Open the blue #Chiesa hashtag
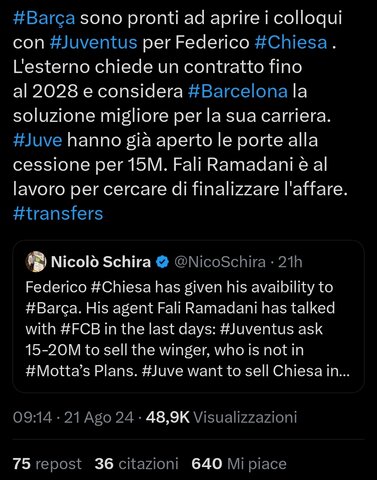 pyautogui.click(x=291, y=43)
